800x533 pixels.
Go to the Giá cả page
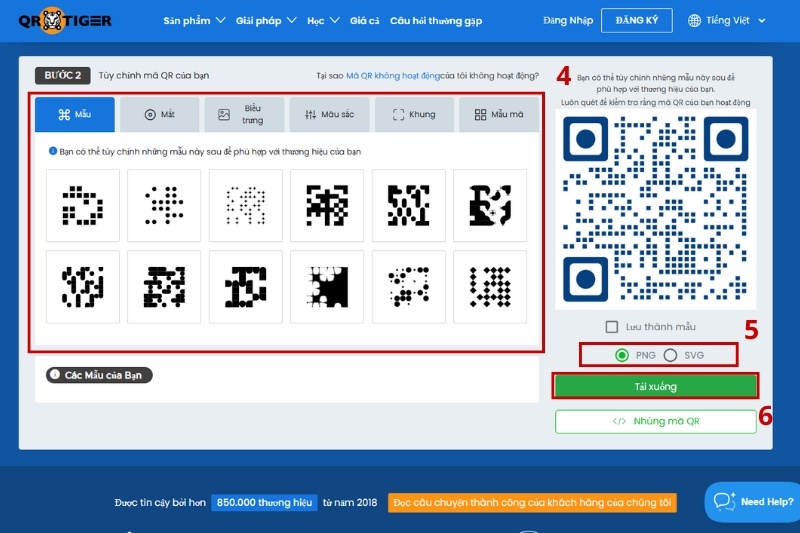[x=364, y=20]
